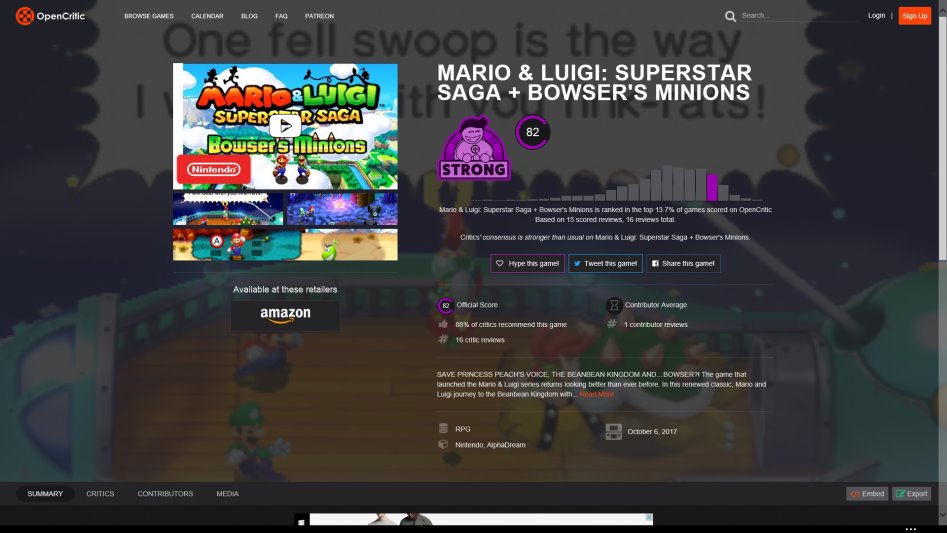Go to the Blog page

pyautogui.click(x=249, y=16)
